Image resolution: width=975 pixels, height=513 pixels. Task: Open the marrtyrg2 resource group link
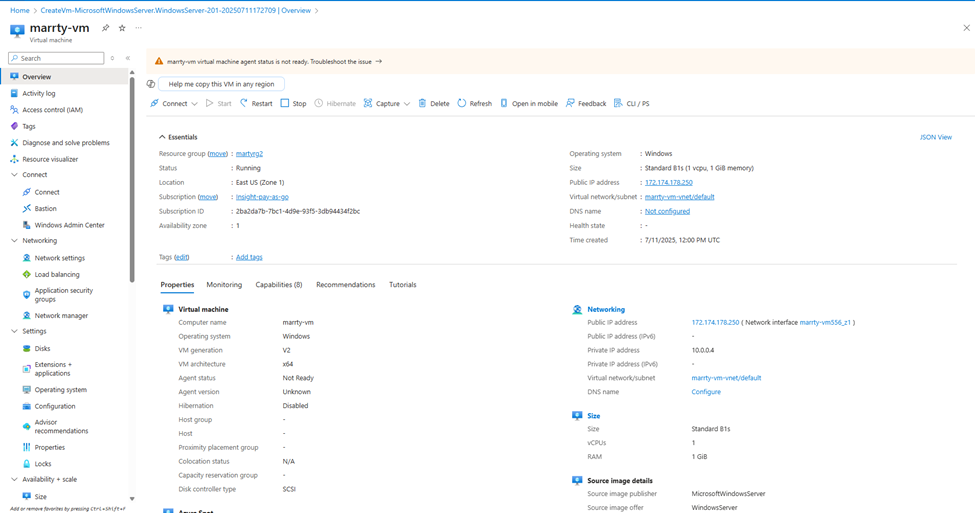(x=248, y=154)
